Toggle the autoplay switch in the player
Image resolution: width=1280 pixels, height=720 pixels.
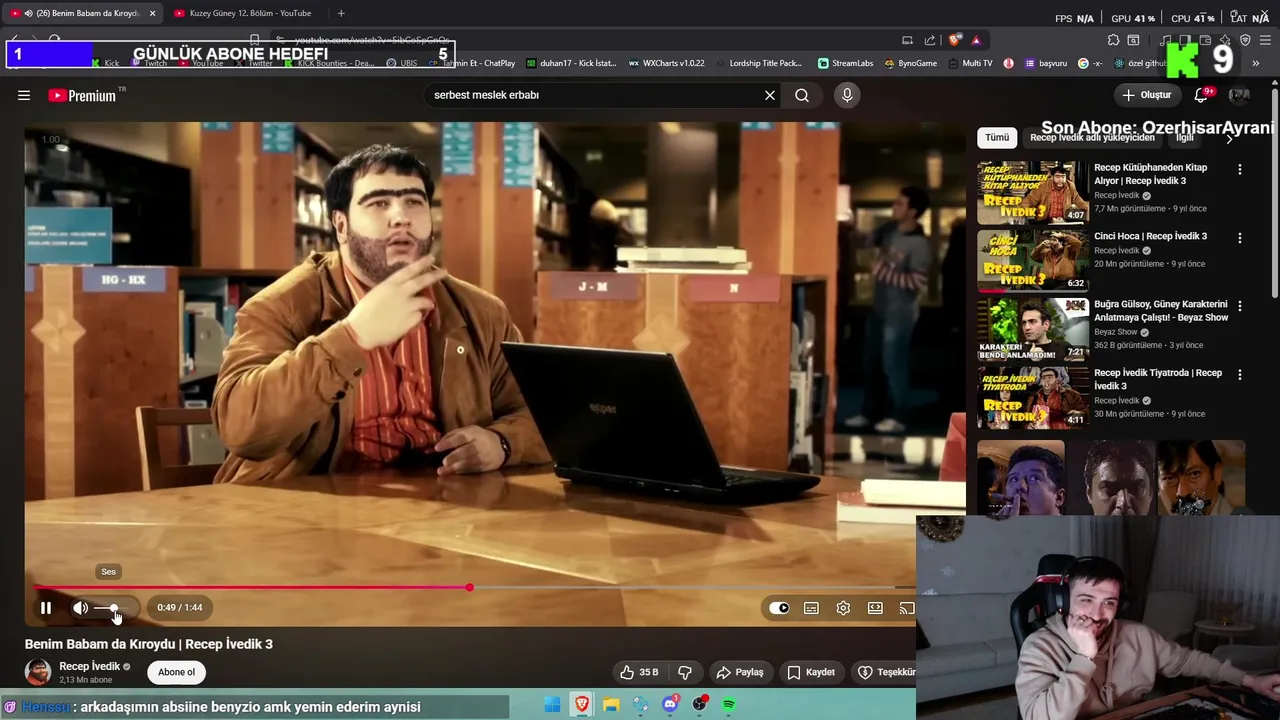pyautogui.click(x=779, y=608)
